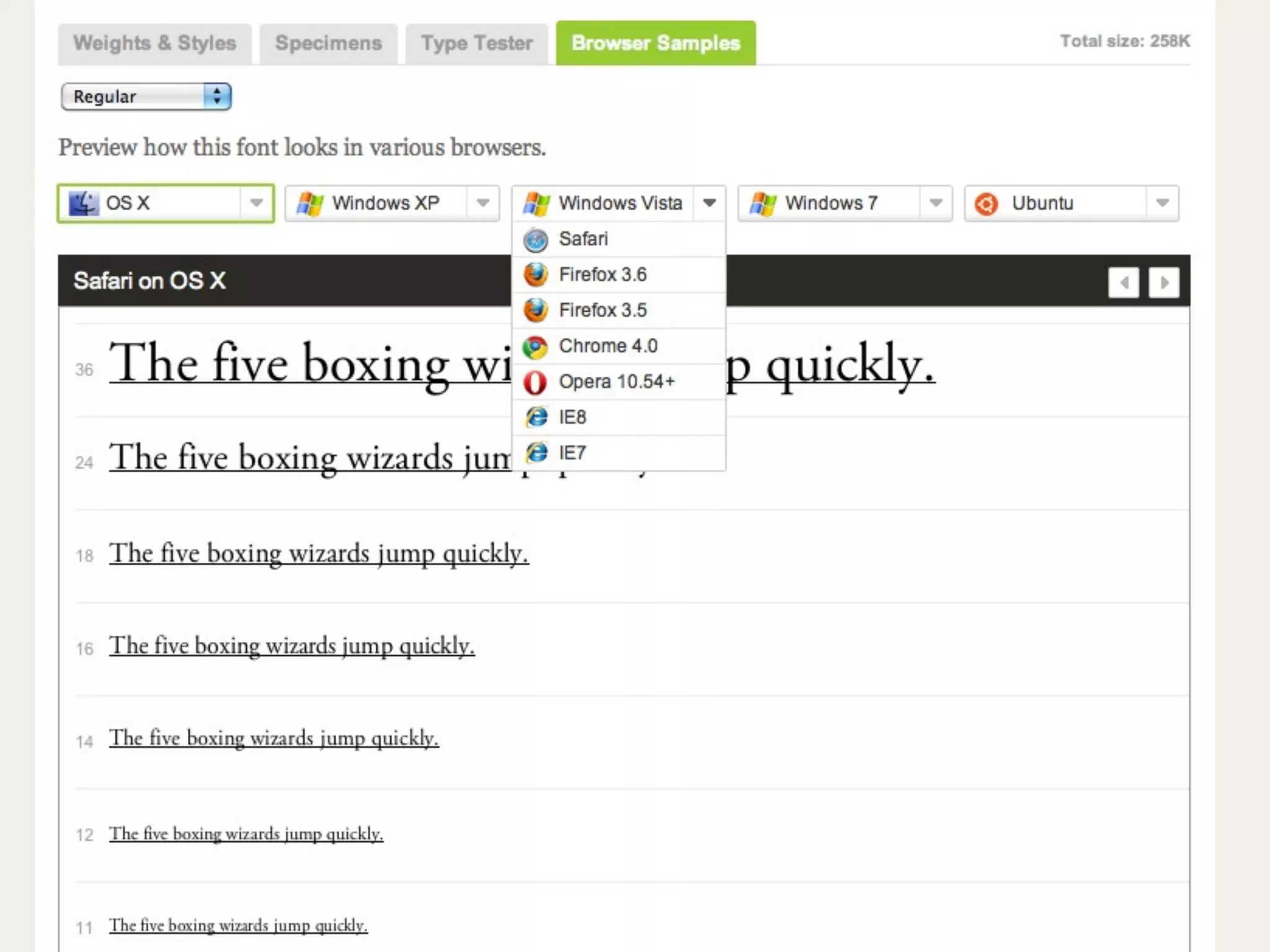This screenshot has width=1270, height=952.
Task: Click the Chrome 4.0 browser icon
Action: tap(535, 347)
